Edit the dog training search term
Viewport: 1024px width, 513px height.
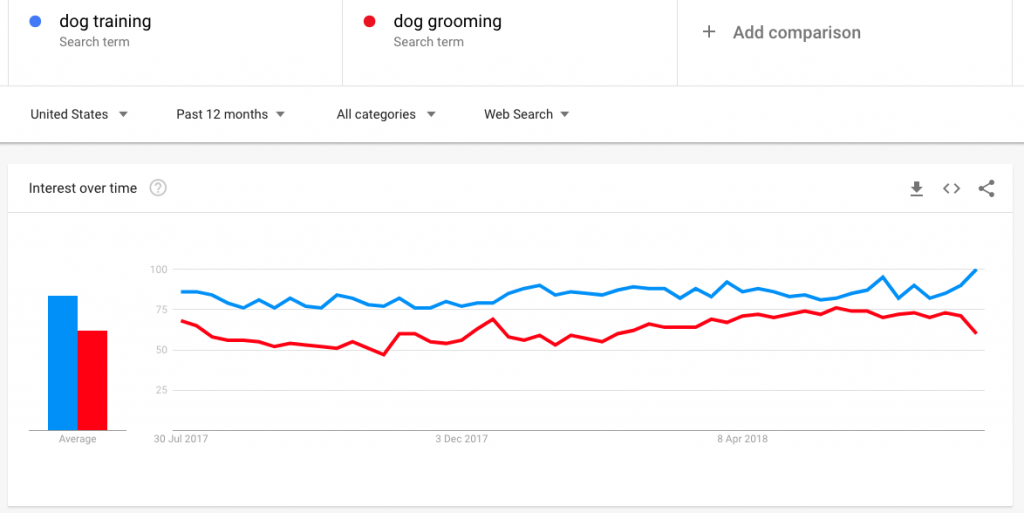click(105, 22)
